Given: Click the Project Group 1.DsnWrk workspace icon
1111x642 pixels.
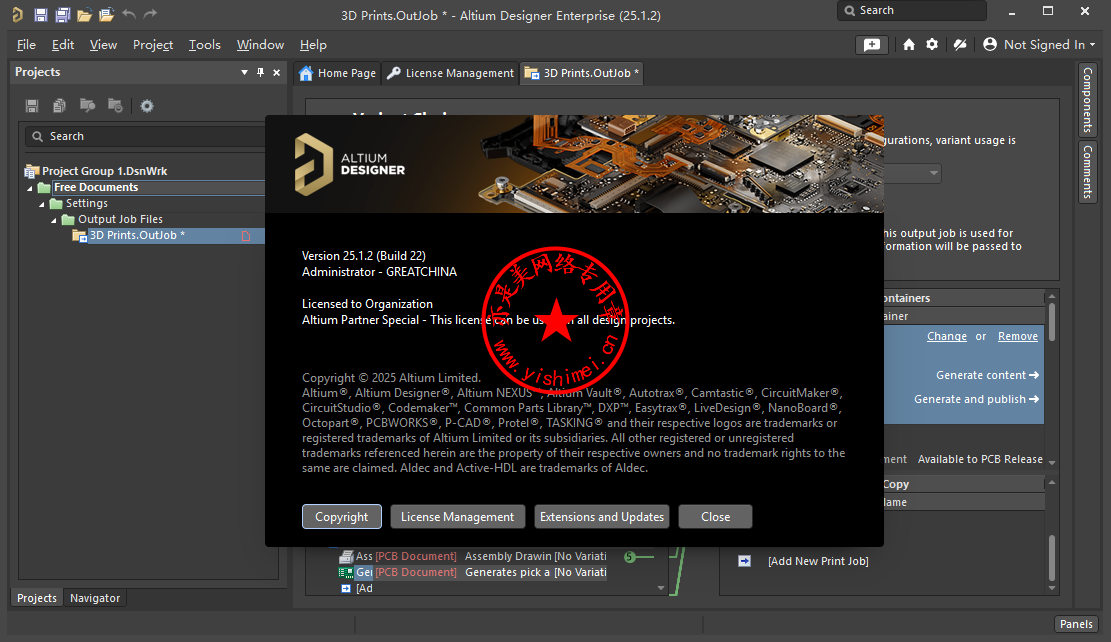Looking at the screenshot, I should pyautogui.click(x=31, y=171).
